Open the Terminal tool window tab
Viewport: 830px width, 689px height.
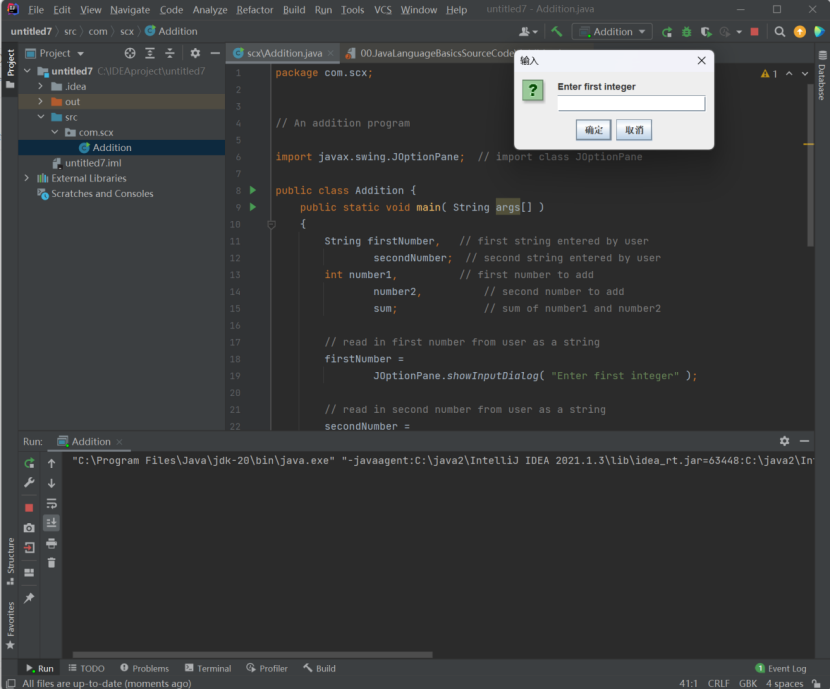208,668
